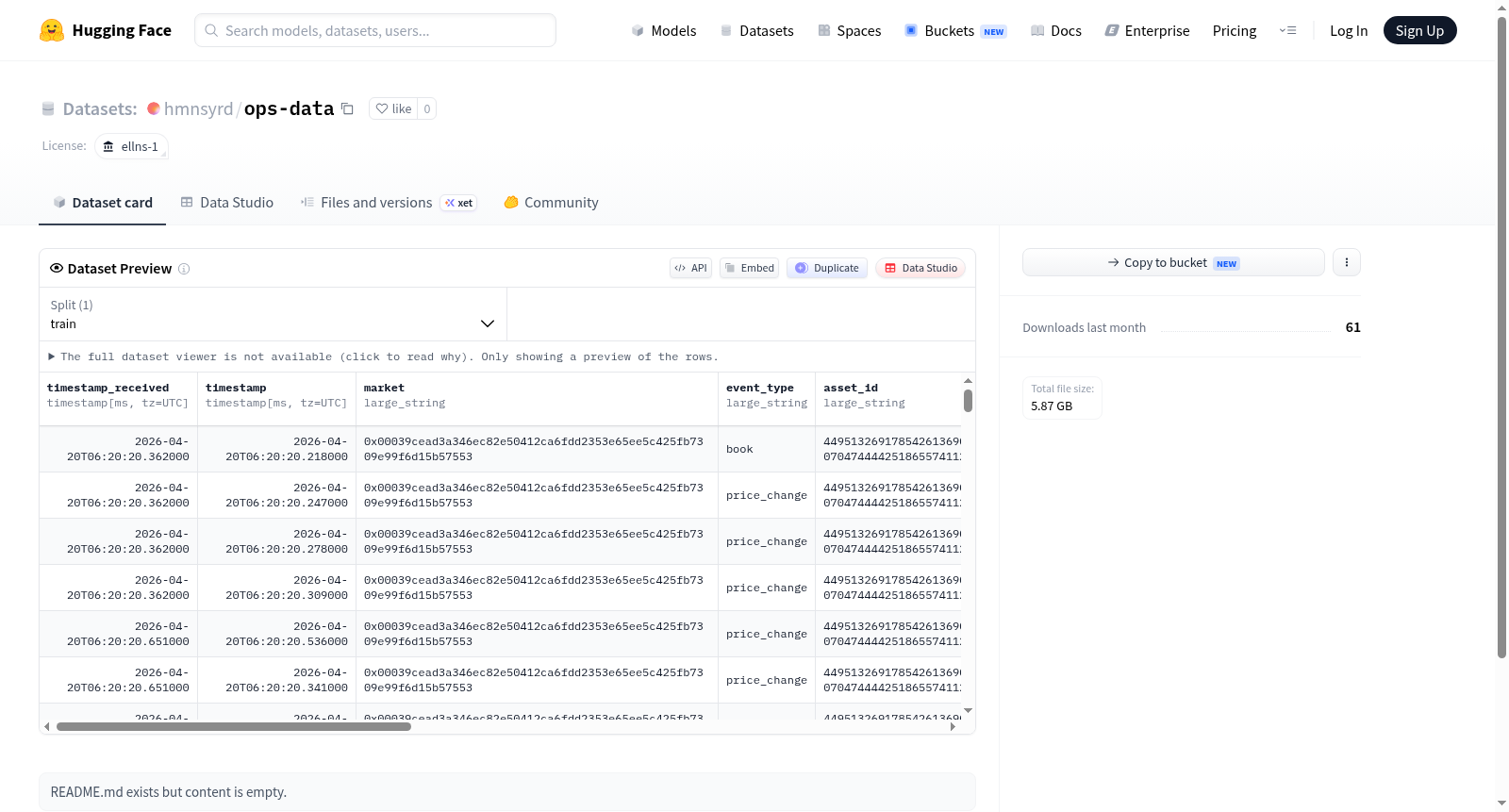Click the Hugging Face logo
Screen dimensions: 1509x812
pyautogui.click(x=105, y=30)
